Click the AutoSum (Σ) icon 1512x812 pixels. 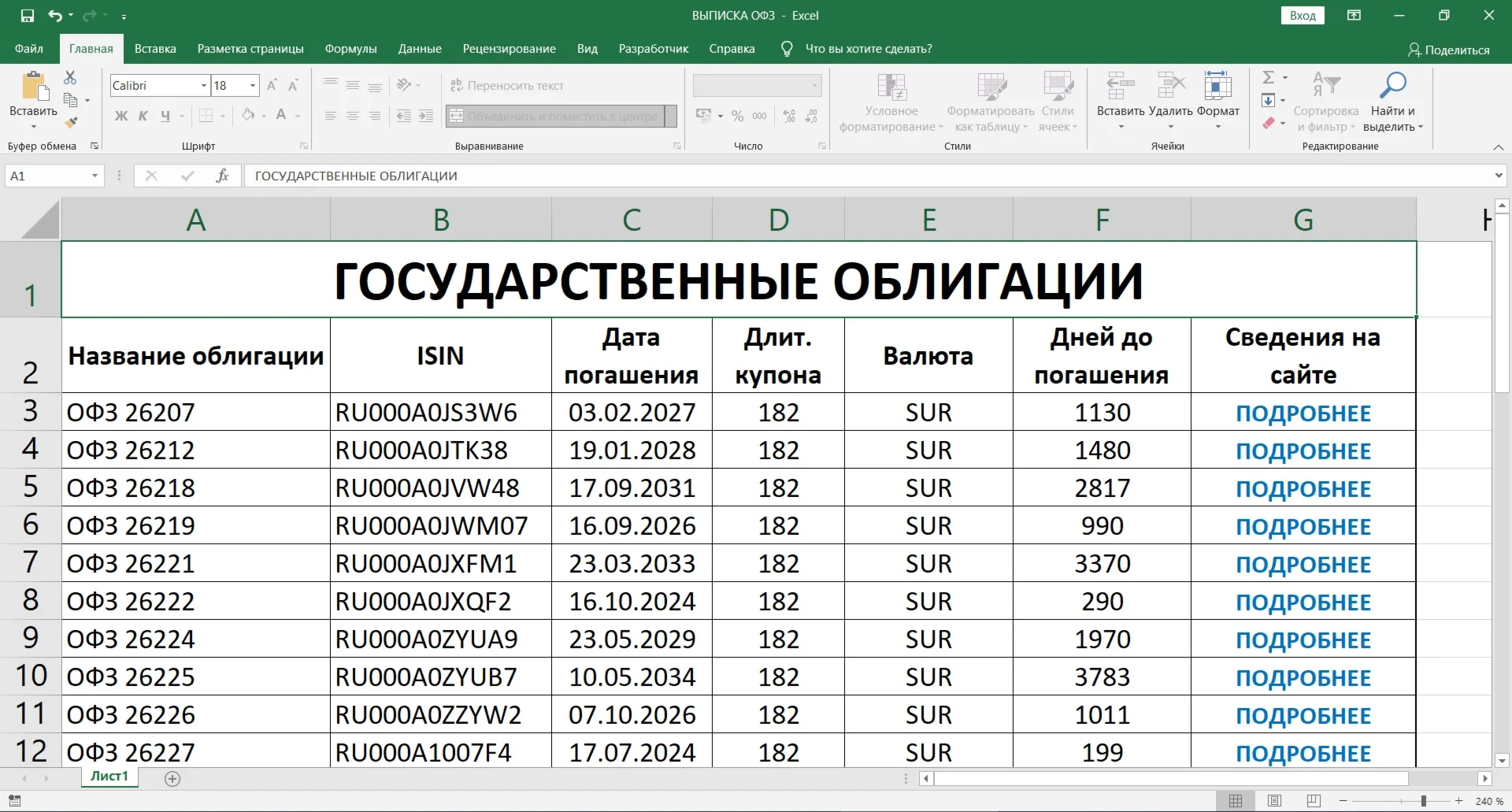(1269, 76)
